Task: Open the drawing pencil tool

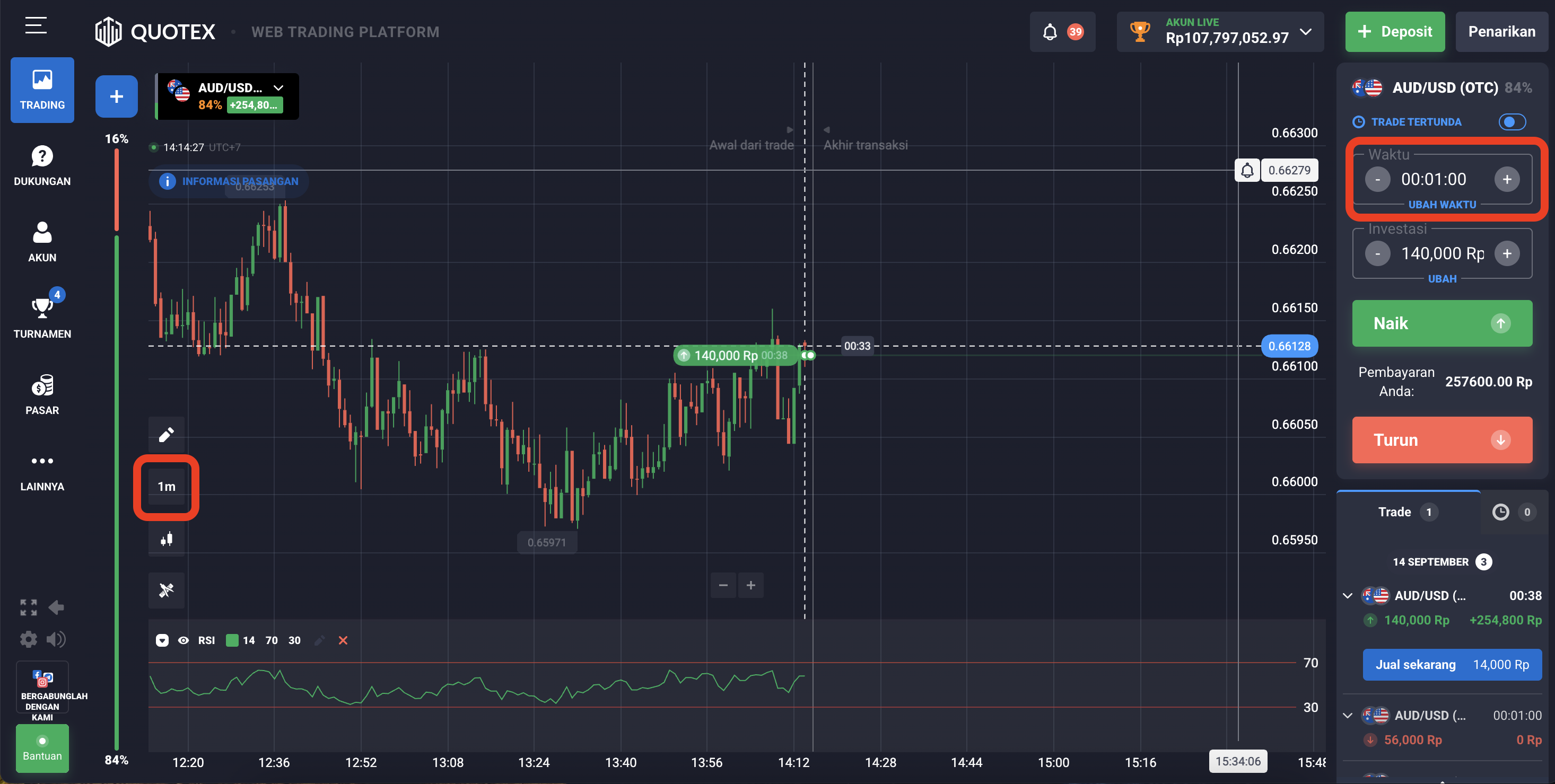Action: coord(166,435)
